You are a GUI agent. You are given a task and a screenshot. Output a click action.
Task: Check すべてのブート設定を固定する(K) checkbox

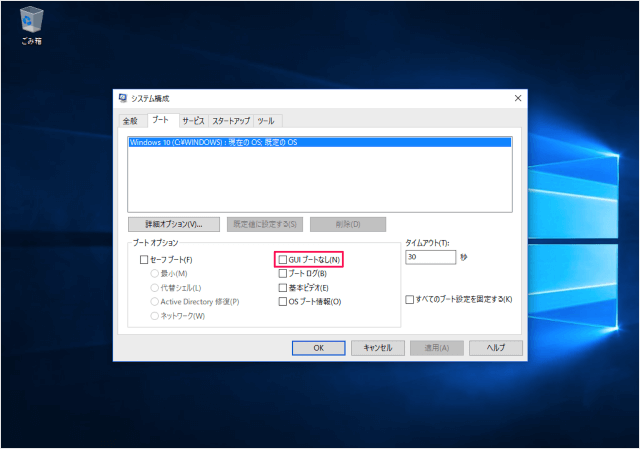pyautogui.click(x=409, y=300)
